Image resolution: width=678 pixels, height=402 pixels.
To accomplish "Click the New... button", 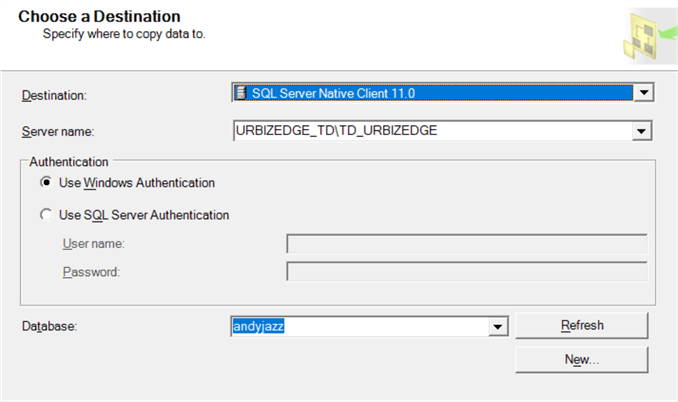I will point(582,359).
